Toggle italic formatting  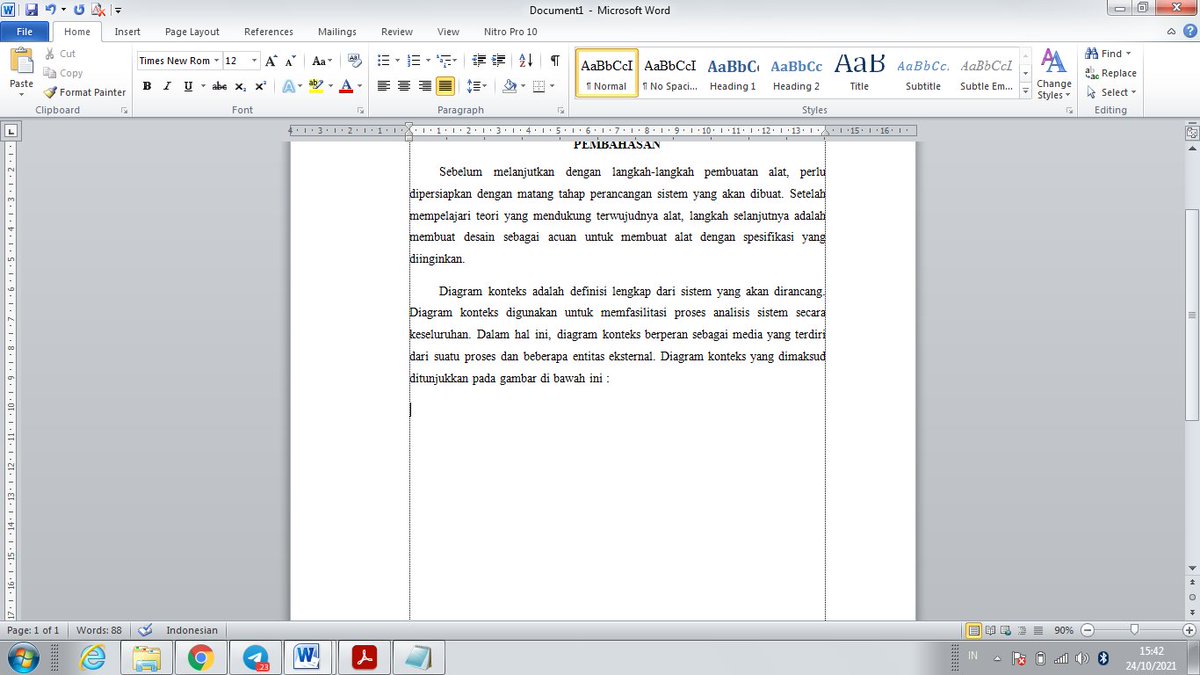(166, 86)
